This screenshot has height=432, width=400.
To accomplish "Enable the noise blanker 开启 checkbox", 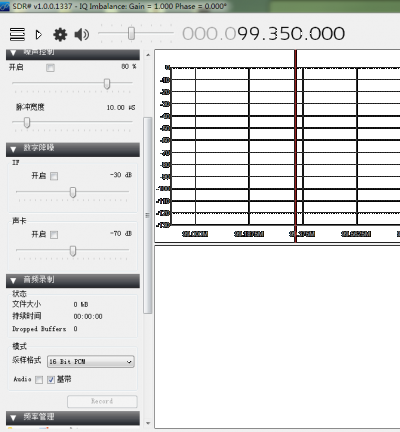I will tap(50, 68).
